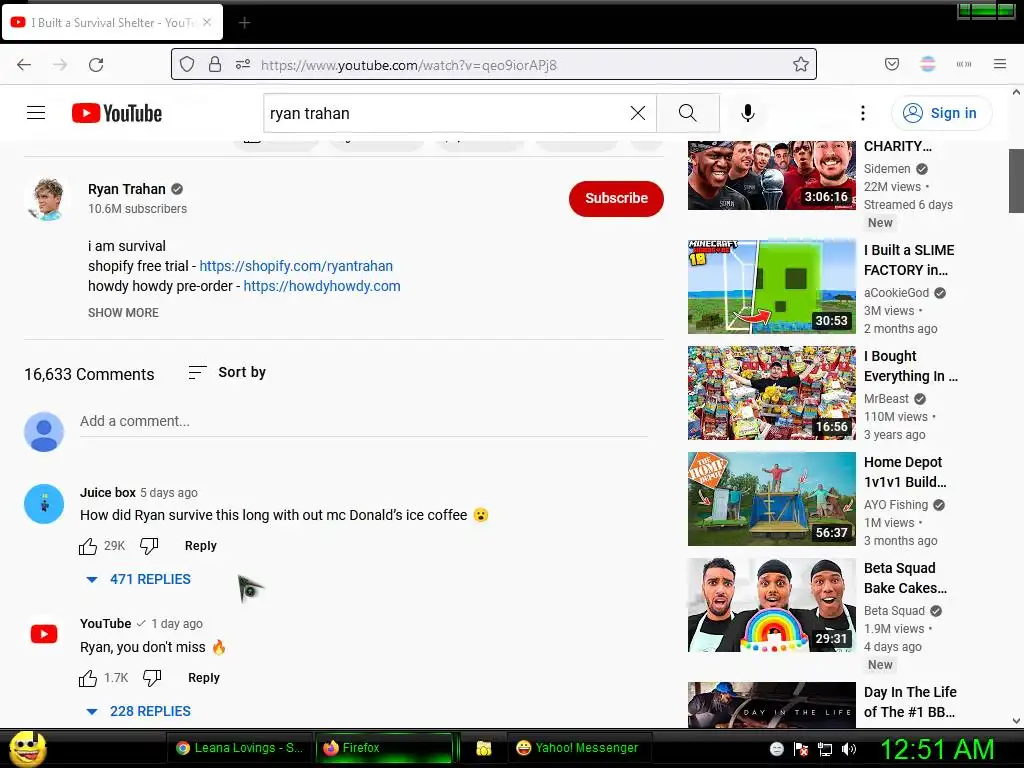Open the smiley start button

(27, 748)
